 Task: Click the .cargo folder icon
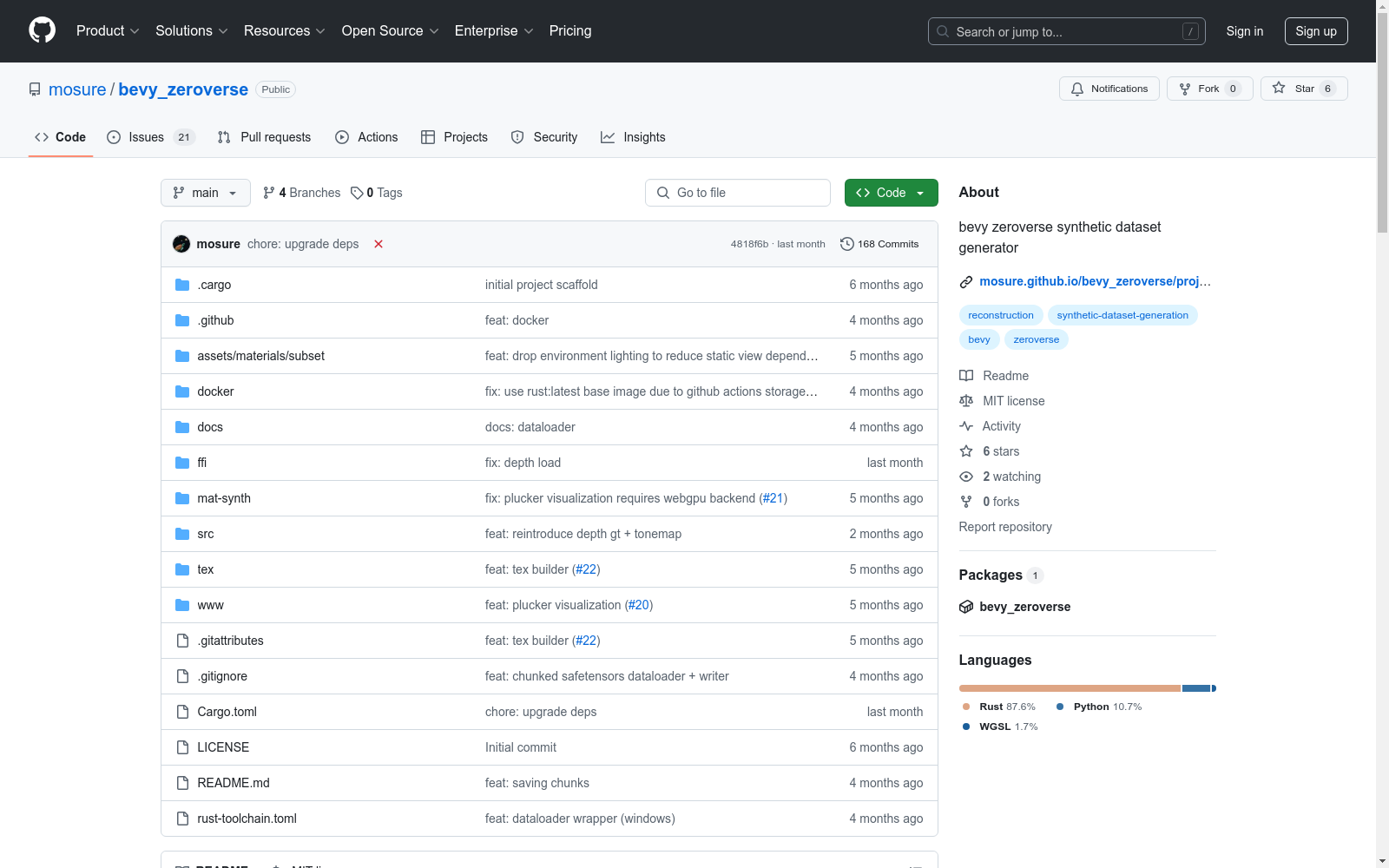[x=182, y=285]
